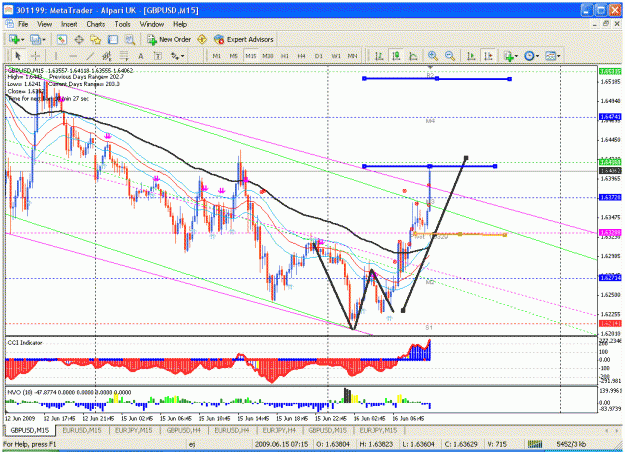
Task: Click the 1.64741 blue price label
Action: pyautogui.click(x=610, y=117)
